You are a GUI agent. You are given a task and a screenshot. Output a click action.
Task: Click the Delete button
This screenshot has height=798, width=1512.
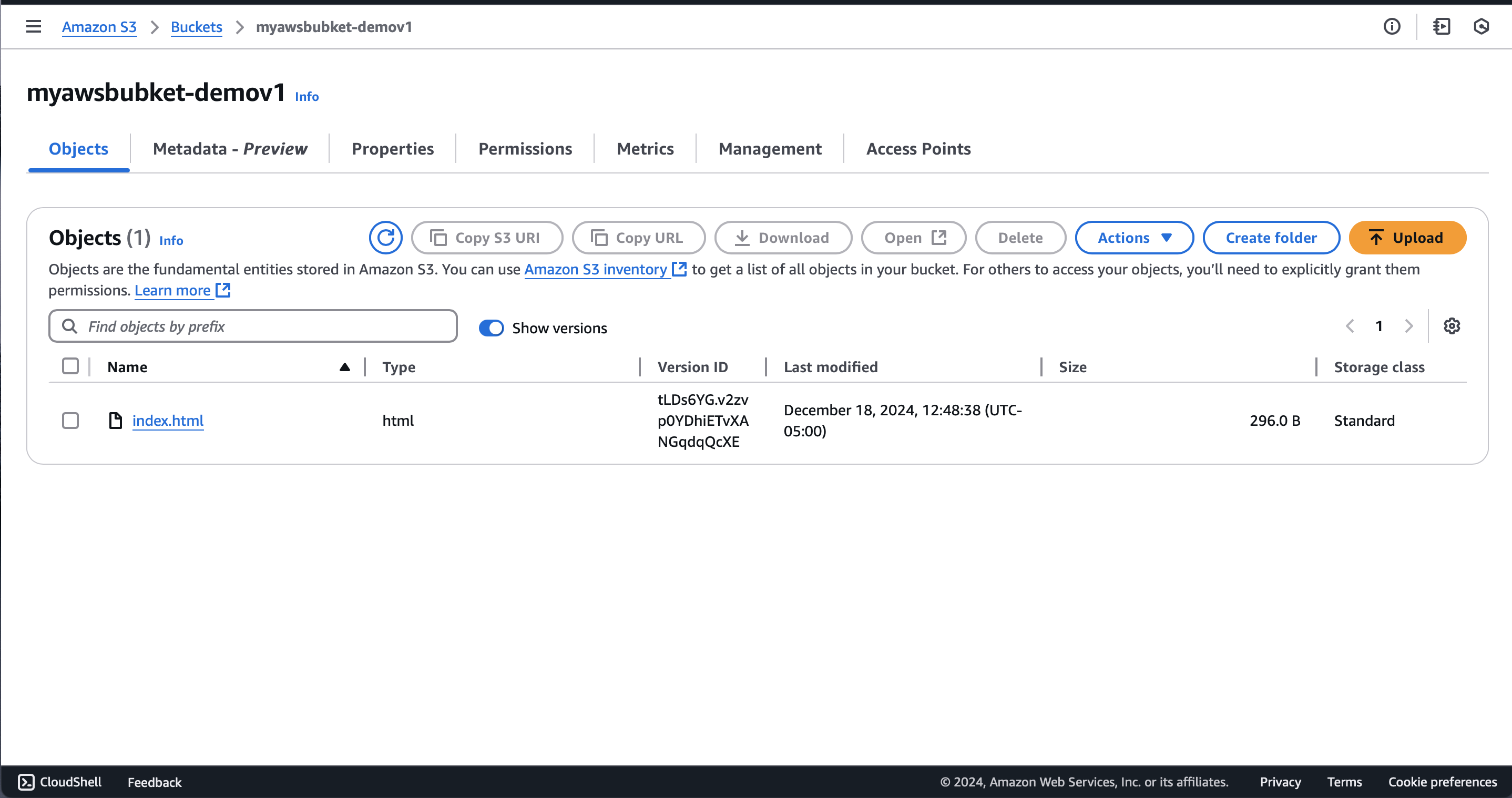[1020, 238]
